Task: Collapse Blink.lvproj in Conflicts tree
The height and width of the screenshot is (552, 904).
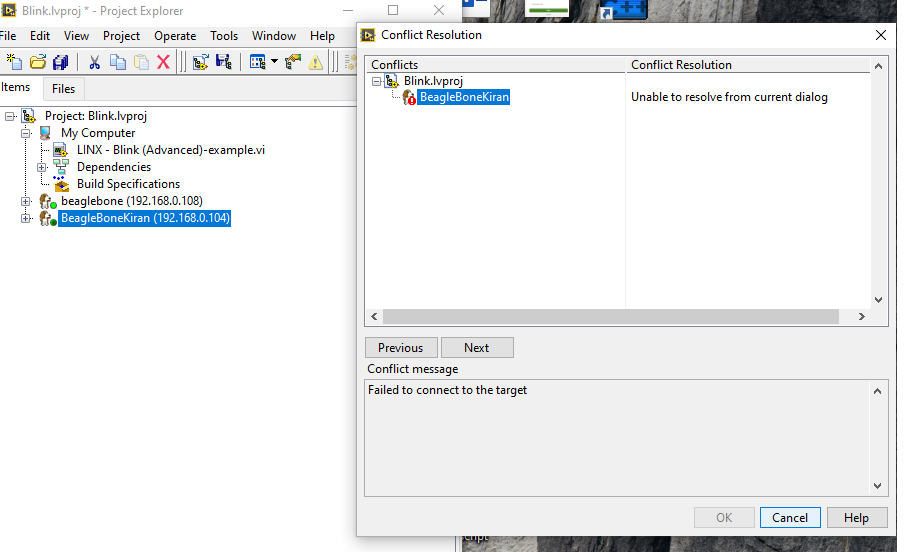Action: (x=376, y=81)
